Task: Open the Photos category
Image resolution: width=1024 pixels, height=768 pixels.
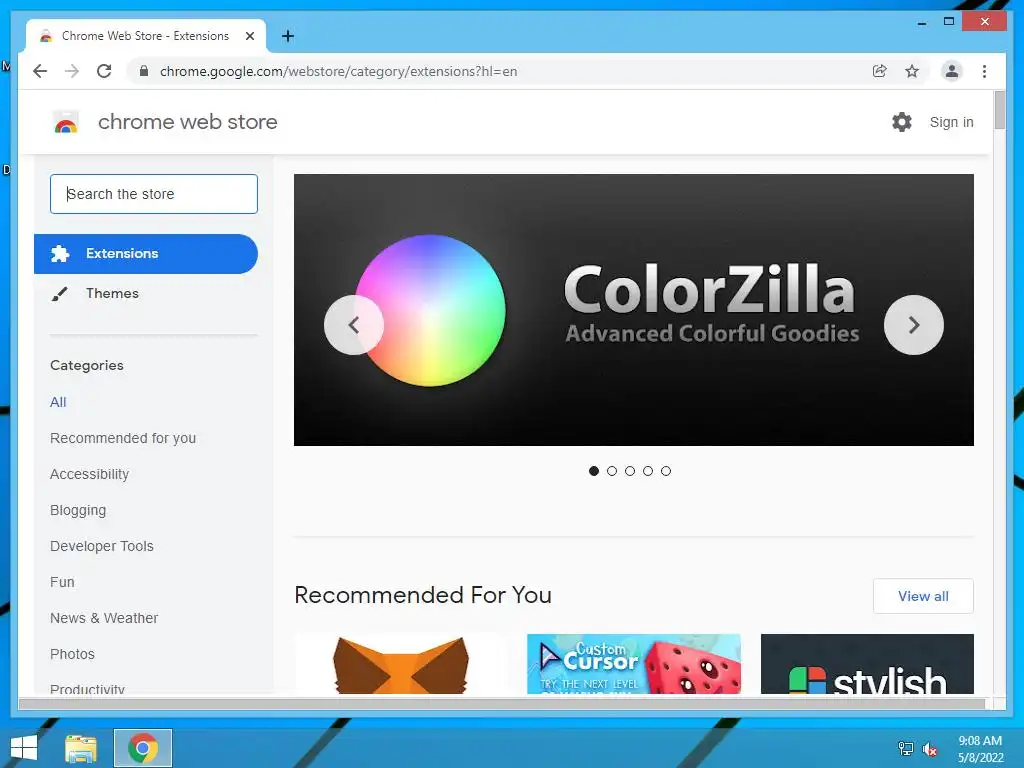Action: (72, 654)
